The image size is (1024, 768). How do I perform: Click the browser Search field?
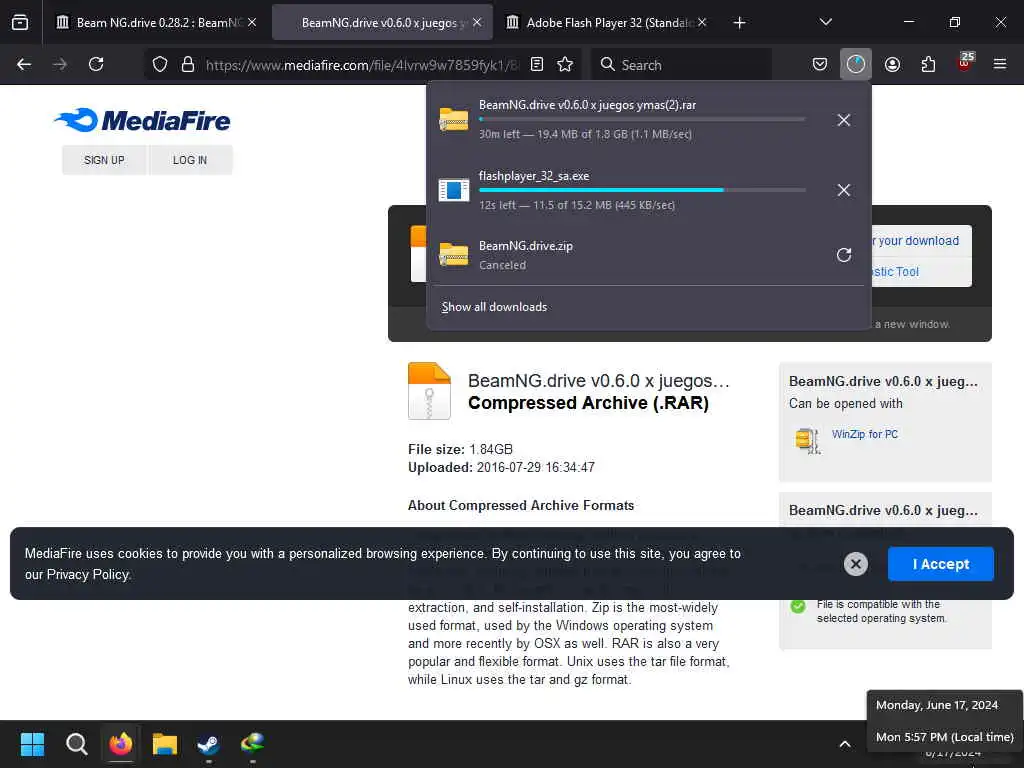click(682, 65)
